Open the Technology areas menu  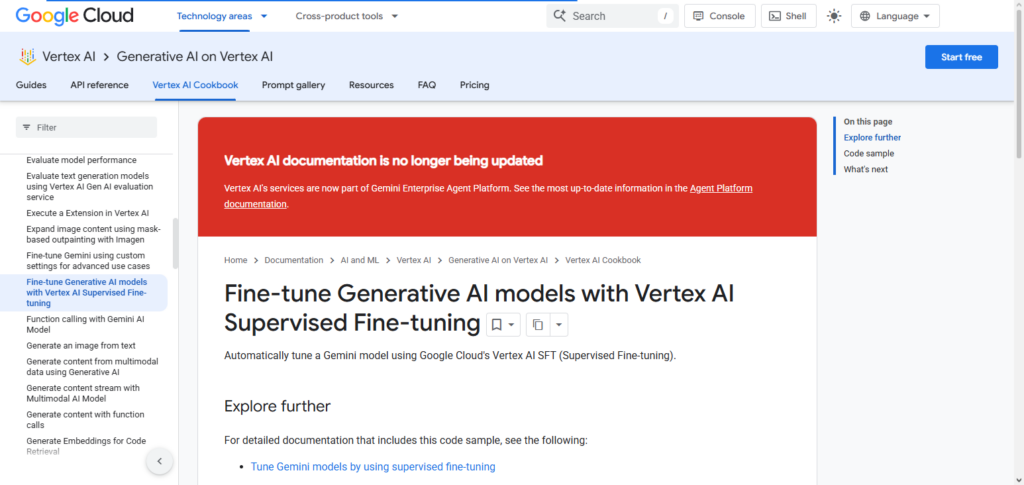point(222,16)
